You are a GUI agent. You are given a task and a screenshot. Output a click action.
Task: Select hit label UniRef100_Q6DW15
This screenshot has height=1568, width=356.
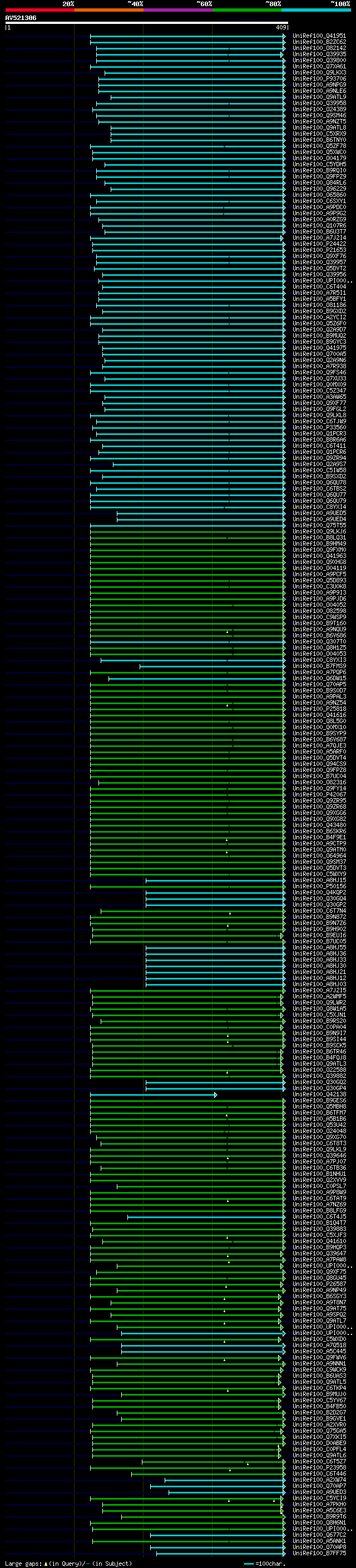(x=319, y=678)
